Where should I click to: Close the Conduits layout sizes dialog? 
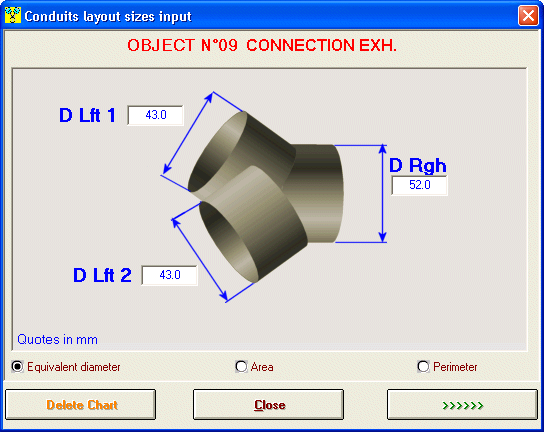point(528,16)
